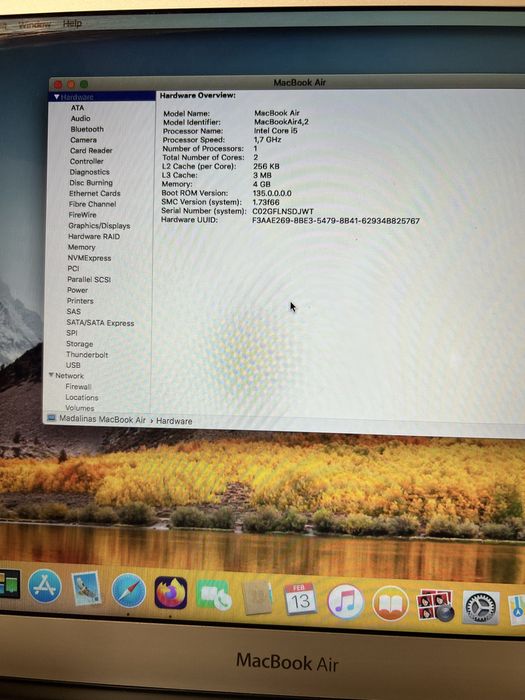Select Volumes under Network
This screenshot has width=525, height=700.
coord(79,408)
